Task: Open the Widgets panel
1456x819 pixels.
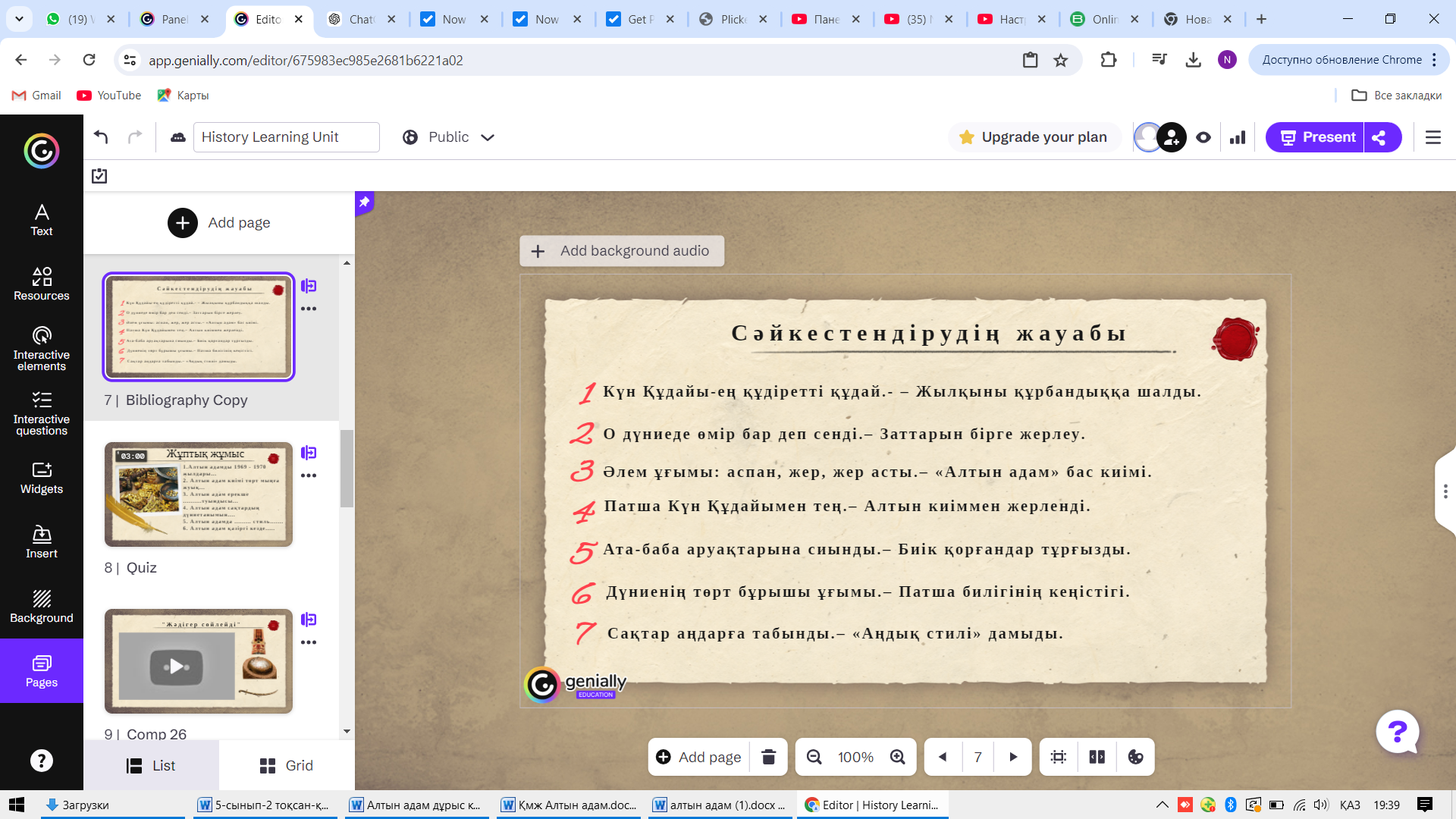Action: coord(42,478)
